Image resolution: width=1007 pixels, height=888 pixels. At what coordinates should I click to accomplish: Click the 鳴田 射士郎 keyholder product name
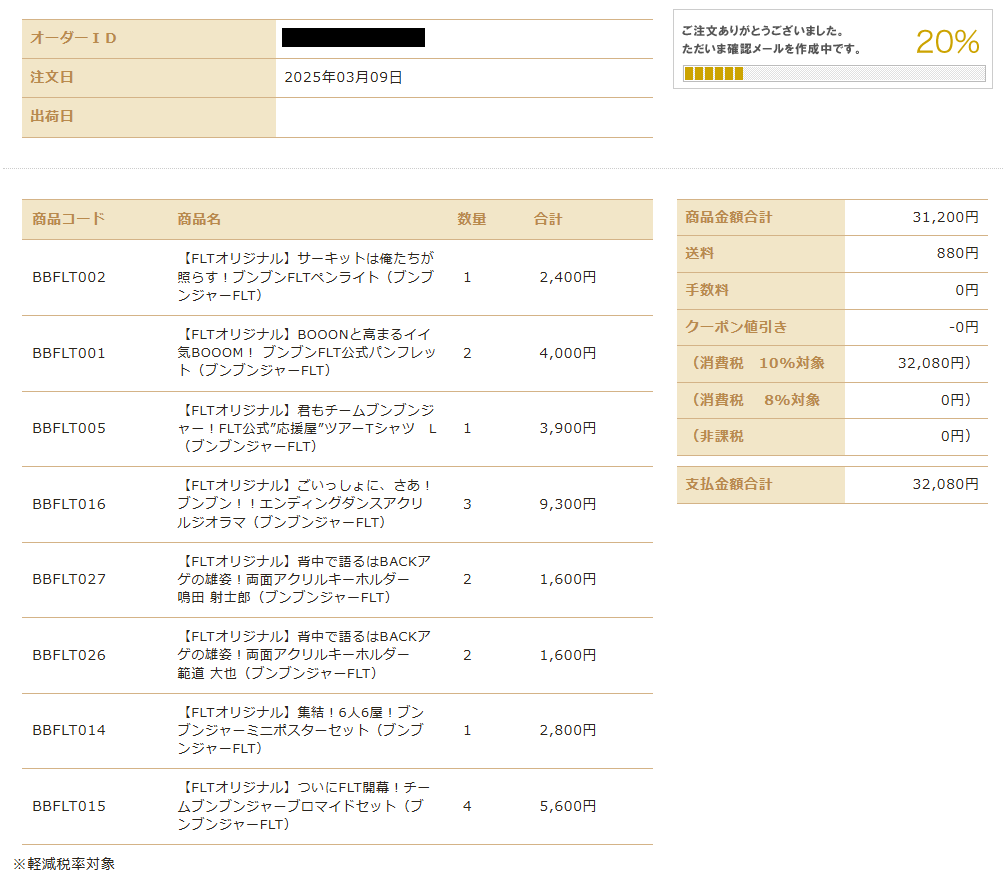[x=304, y=579]
